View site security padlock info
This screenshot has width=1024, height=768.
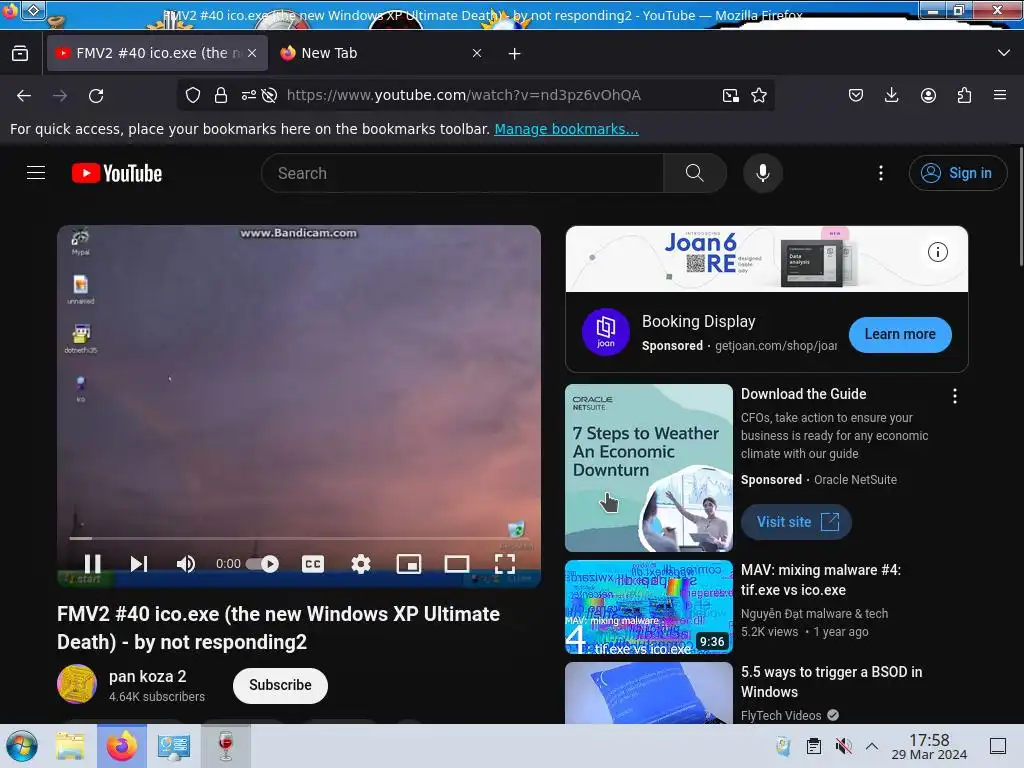click(221, 95)
